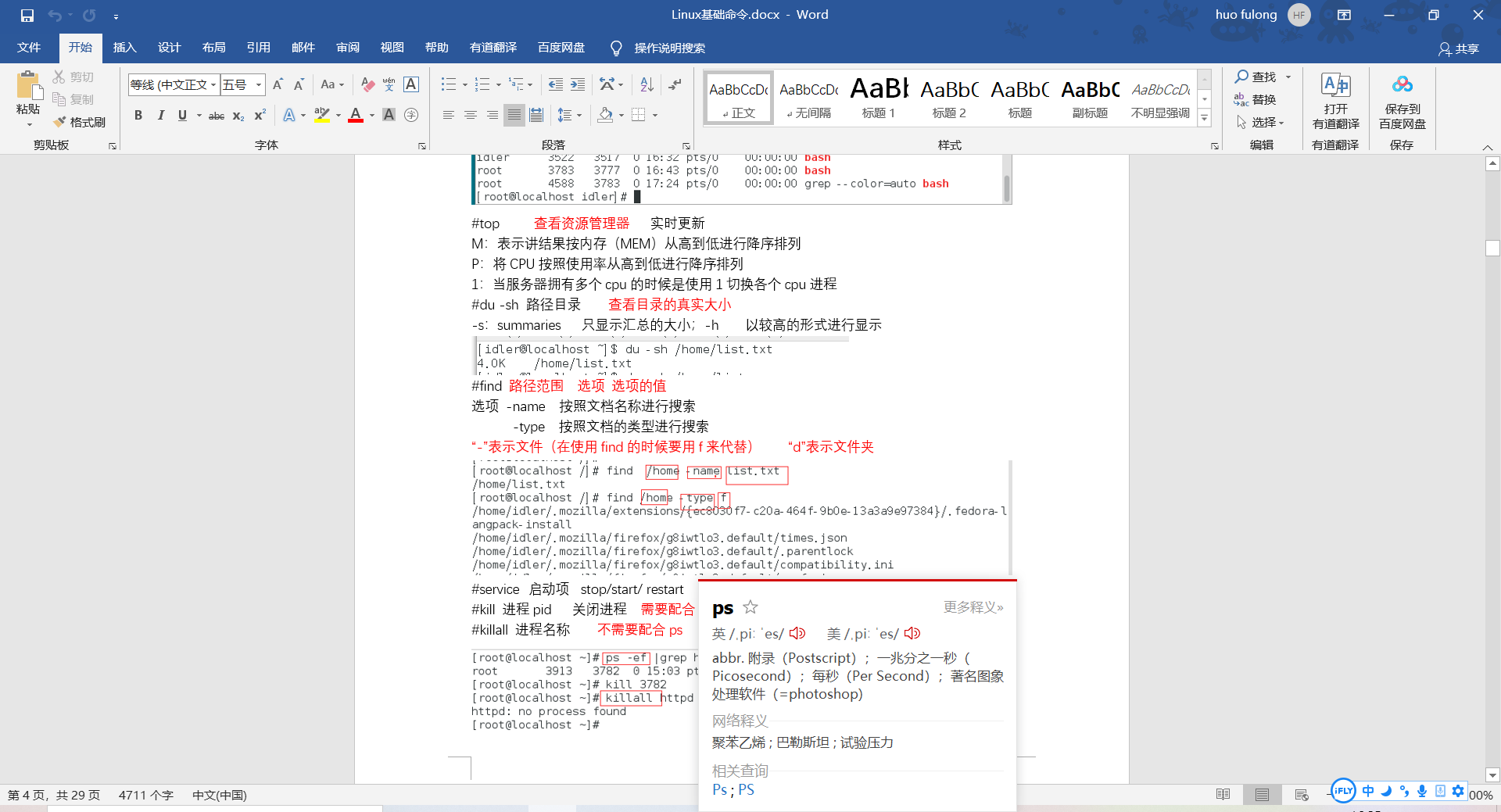Enable subscript formatting
This screenshot has height=812, width=1501.
click(x=237, y=116)
